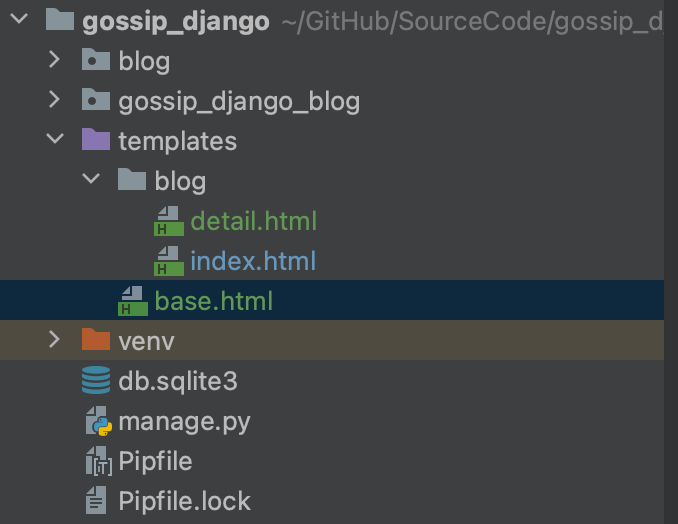Expand the top-level blog package folder

pos(54,60)
